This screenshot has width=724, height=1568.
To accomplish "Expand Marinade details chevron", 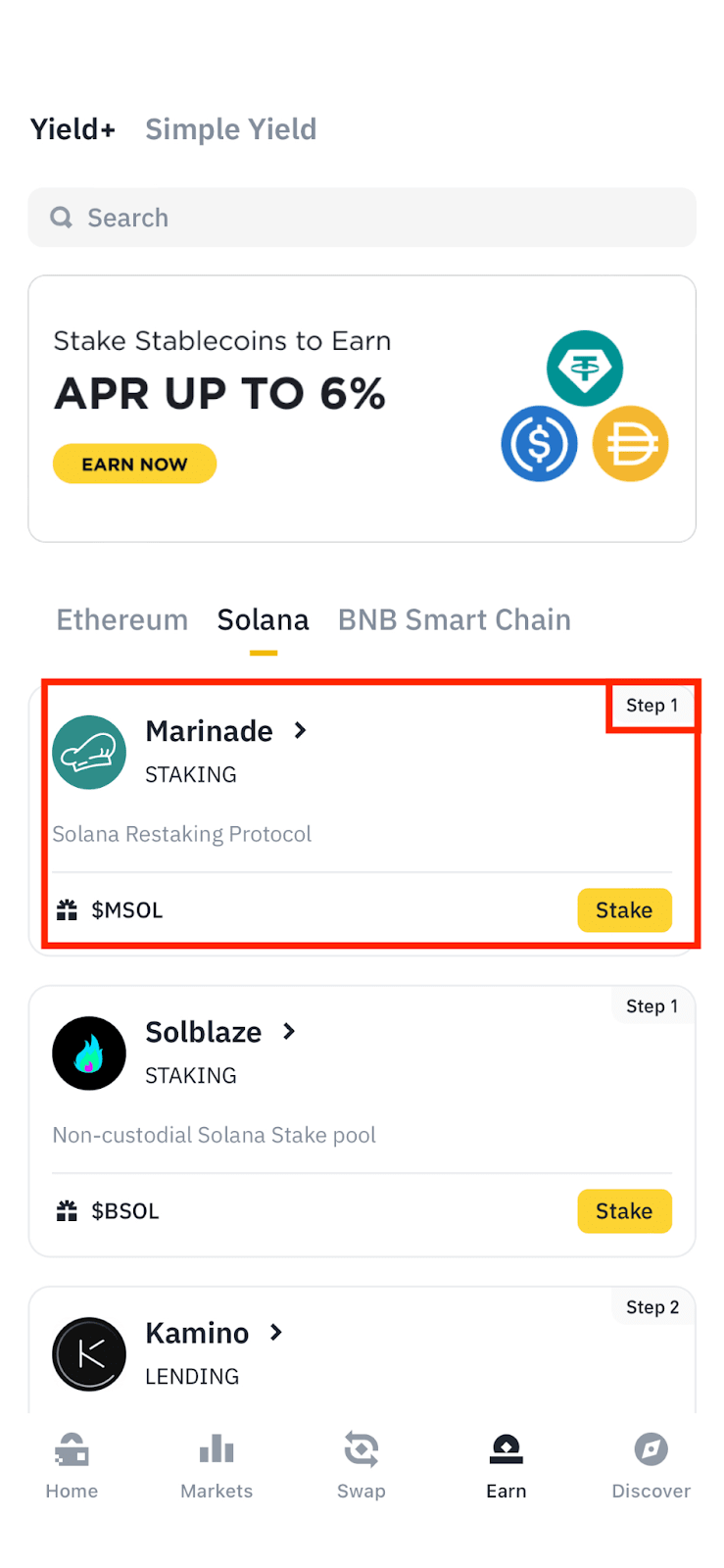I will click(x=301, y=731).
